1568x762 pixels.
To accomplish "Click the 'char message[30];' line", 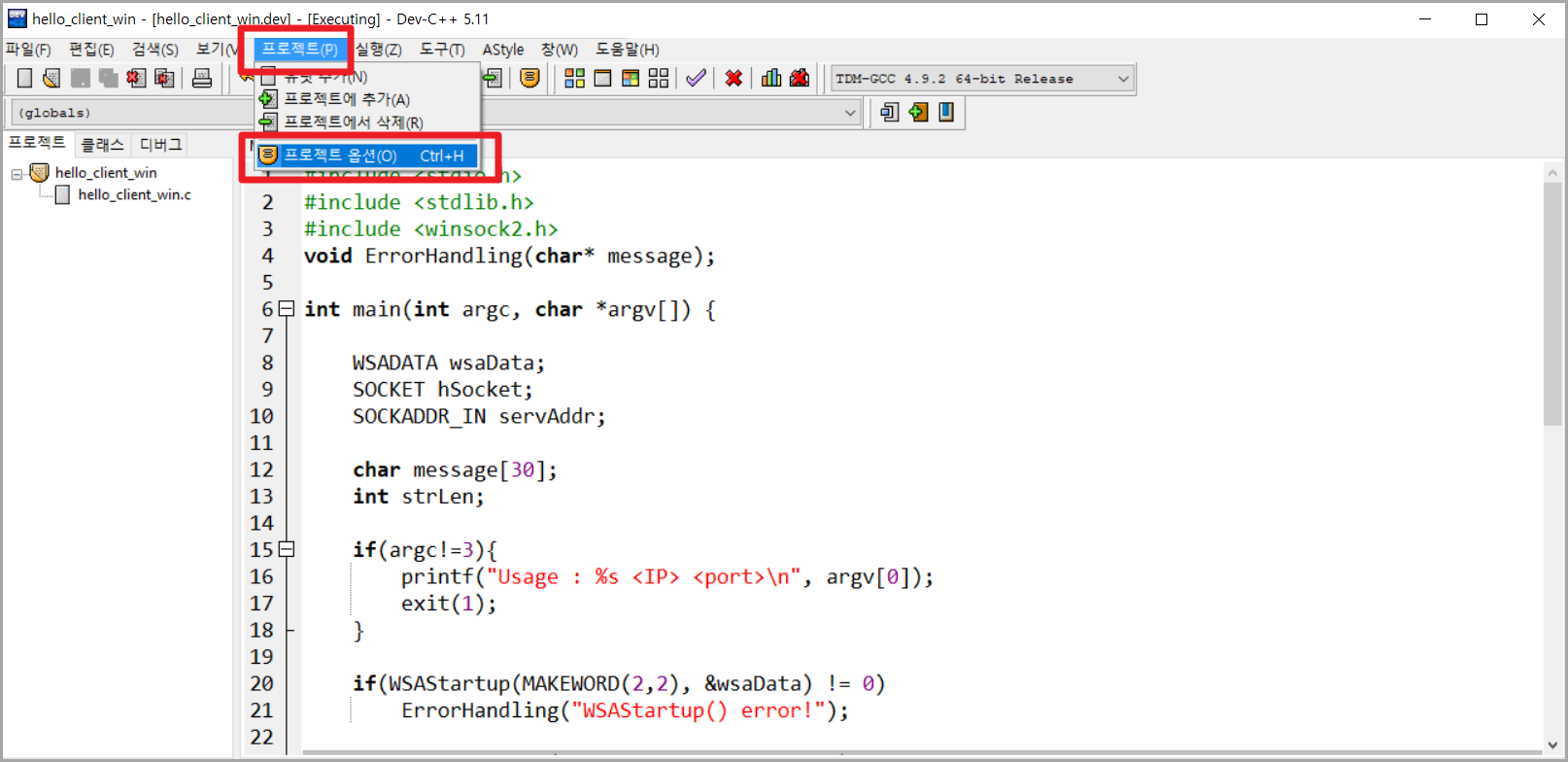I will [x=456, y=469].
